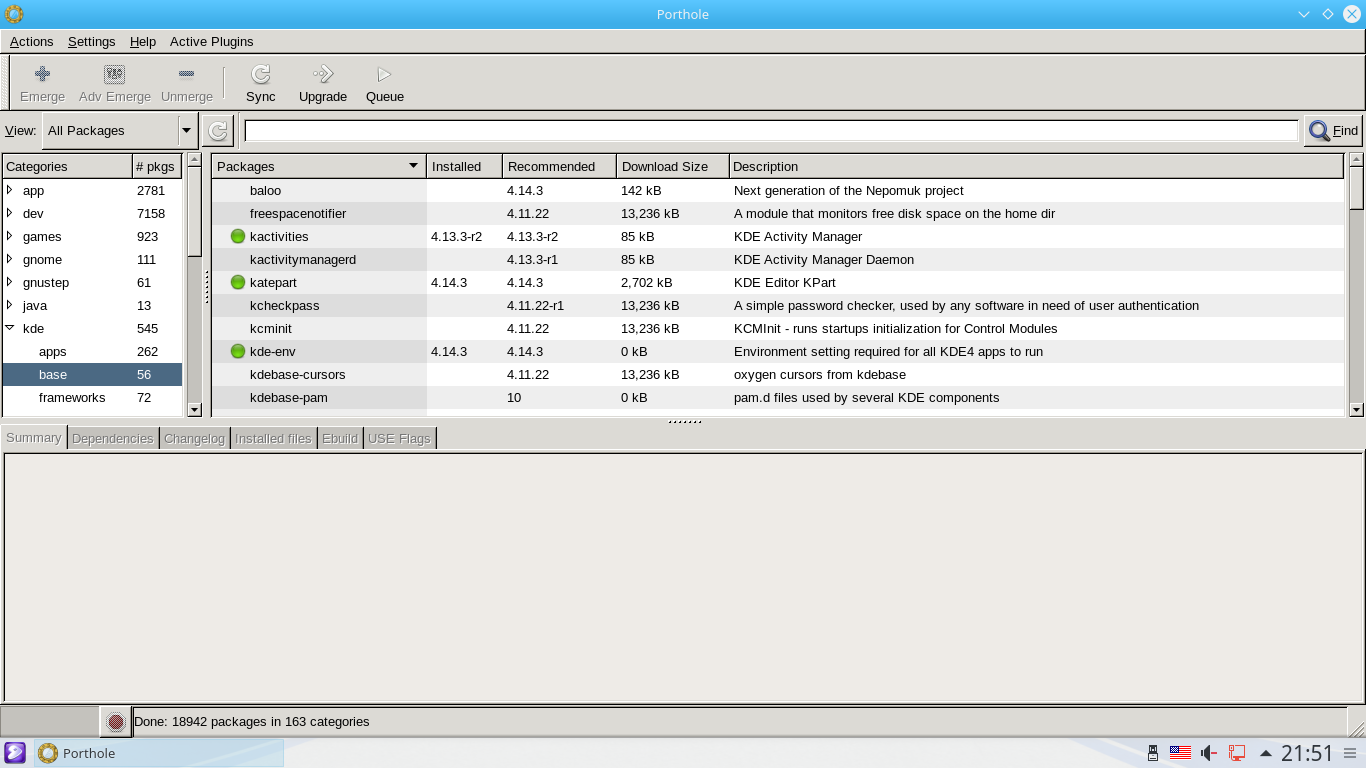
Task: Select the apps subcategory under kde
Action: pyautogui.click(x=93, y=352)
